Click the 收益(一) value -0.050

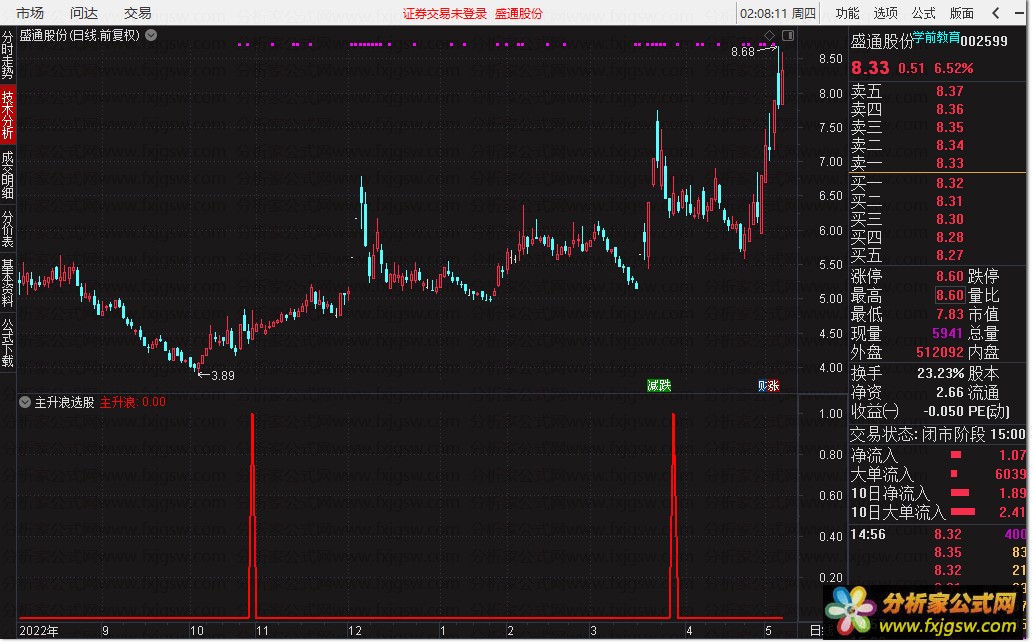[x=943, y=412]
